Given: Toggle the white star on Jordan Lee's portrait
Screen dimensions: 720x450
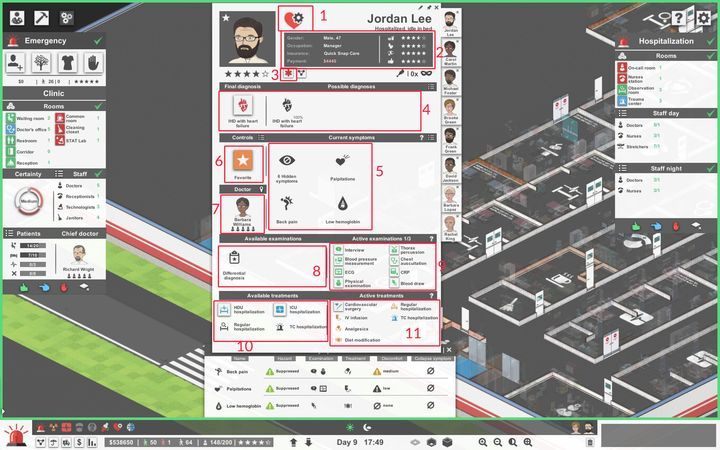Looking at the screenshot, I should coord(226,18).
